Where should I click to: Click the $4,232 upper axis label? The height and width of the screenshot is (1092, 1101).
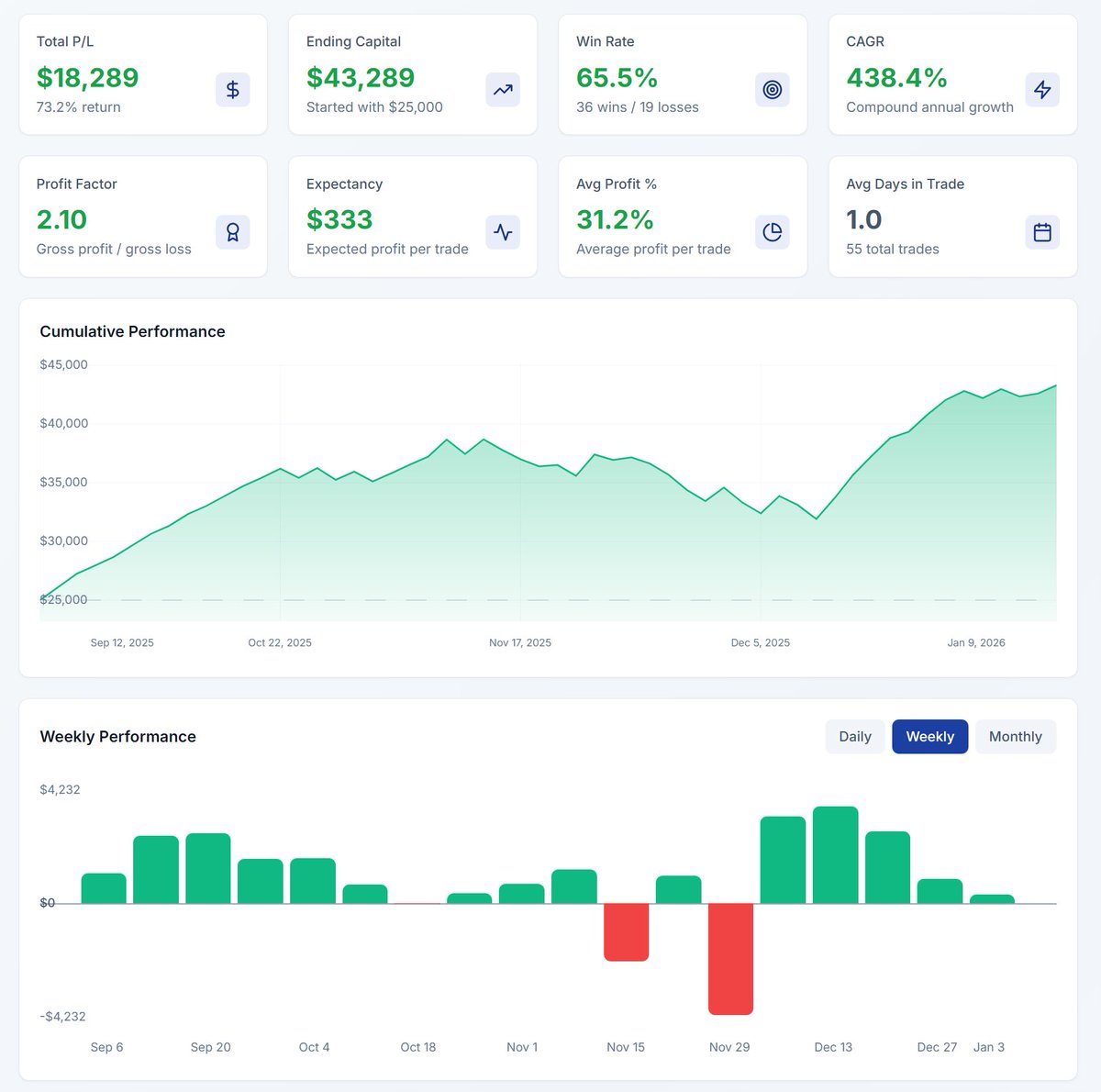60,790
